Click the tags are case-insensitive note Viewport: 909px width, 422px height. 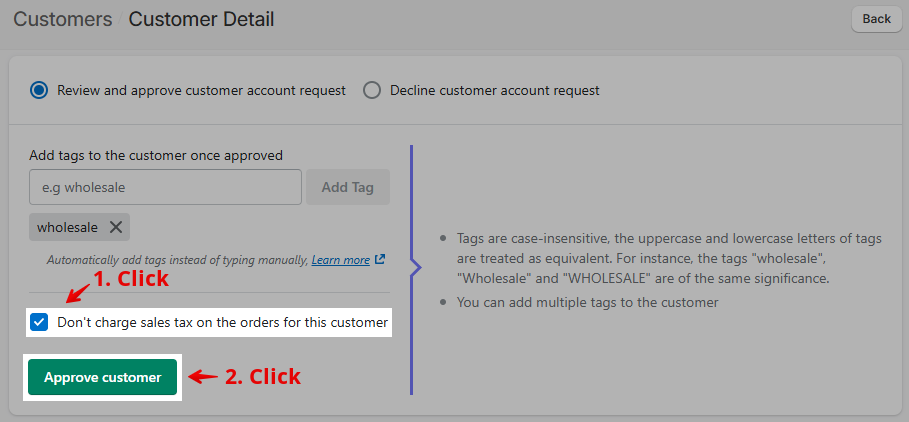coord(669,259)
